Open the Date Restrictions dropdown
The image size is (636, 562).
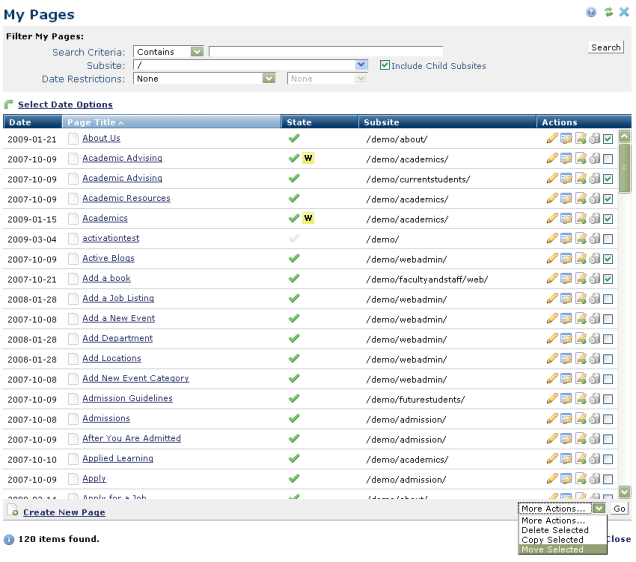tap(268, 78)
